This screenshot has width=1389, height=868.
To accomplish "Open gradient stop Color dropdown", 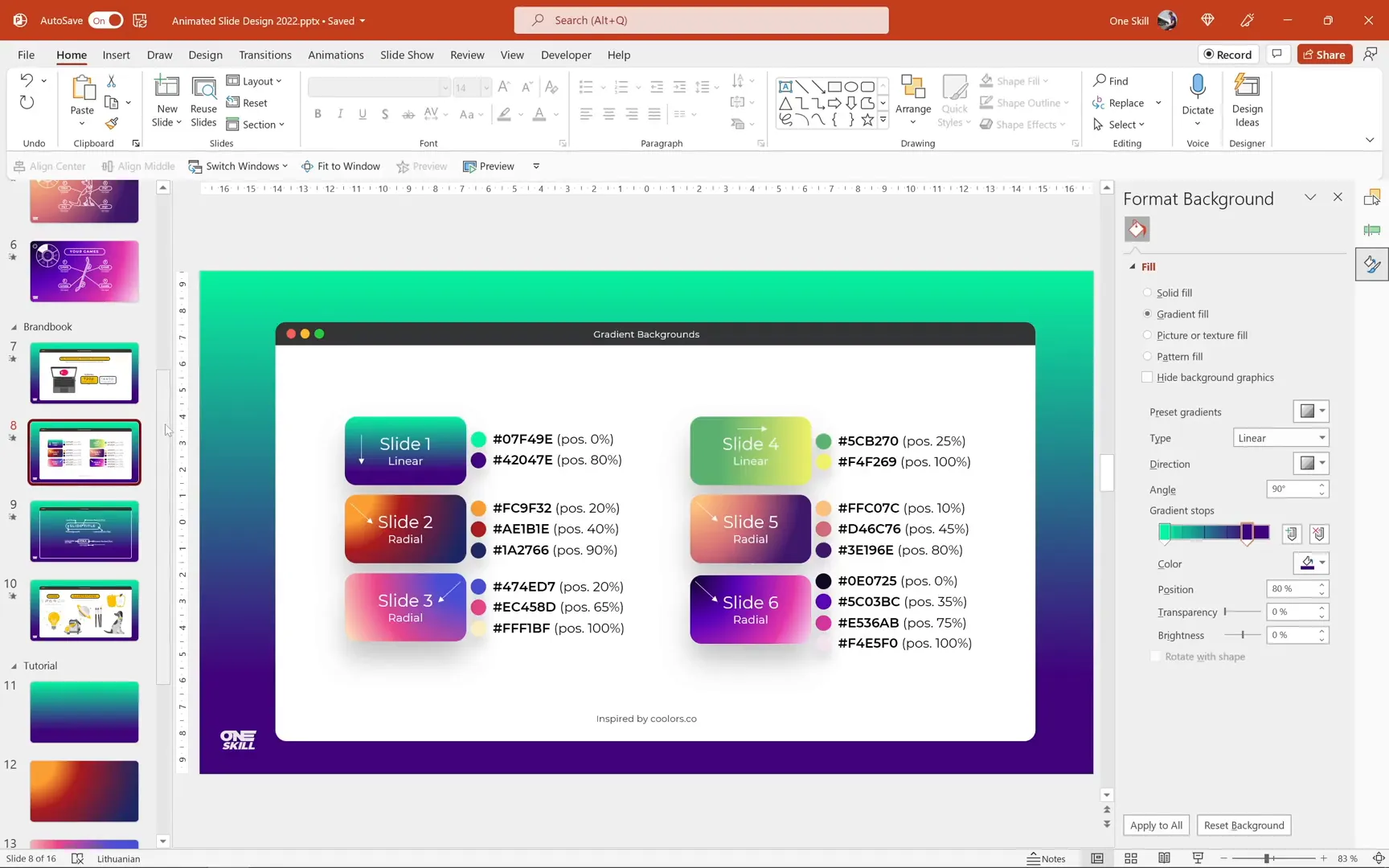I will tap(1311, 563).
